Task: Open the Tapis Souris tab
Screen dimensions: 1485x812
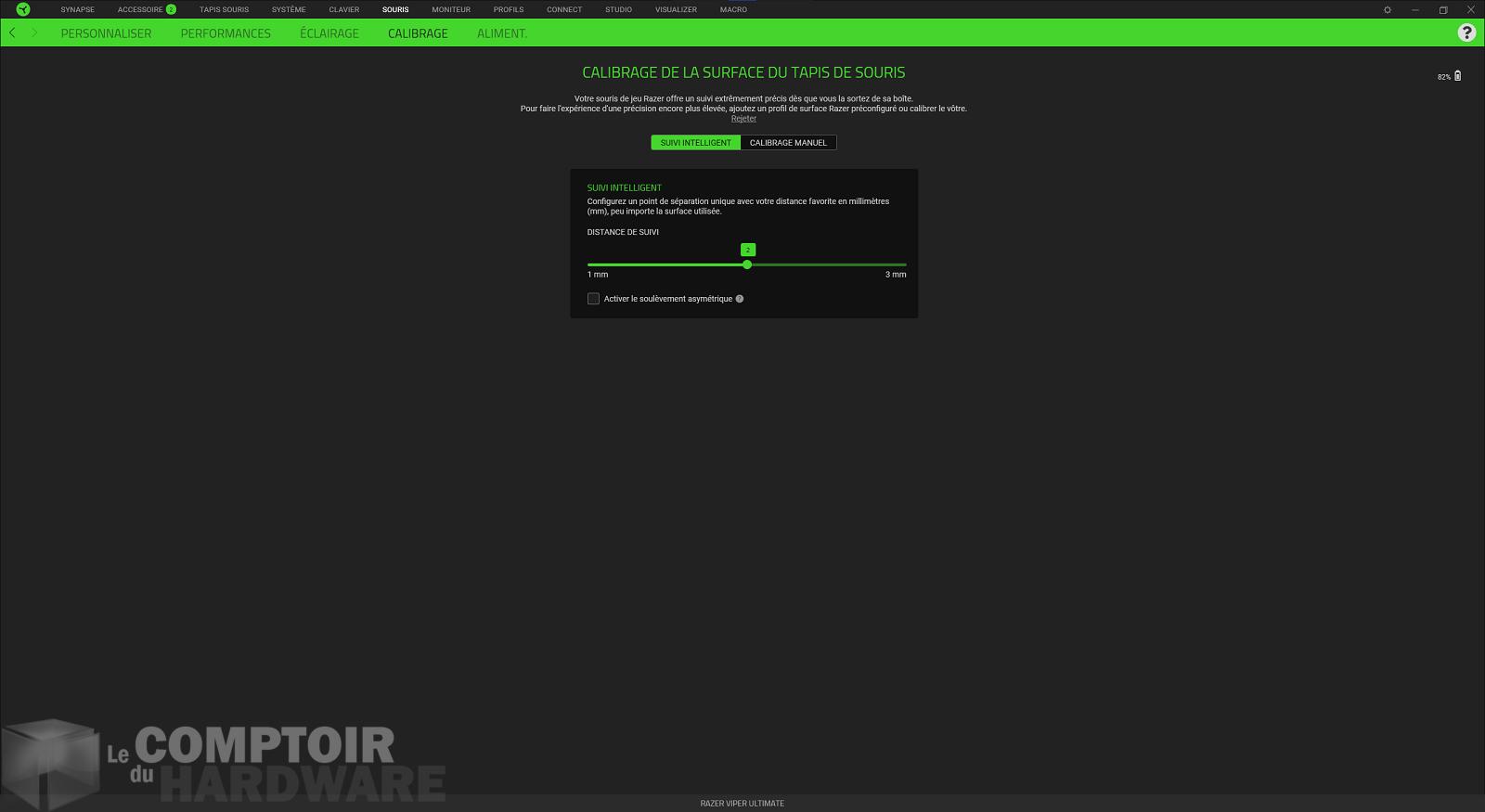Action: (x=224, y=9)
